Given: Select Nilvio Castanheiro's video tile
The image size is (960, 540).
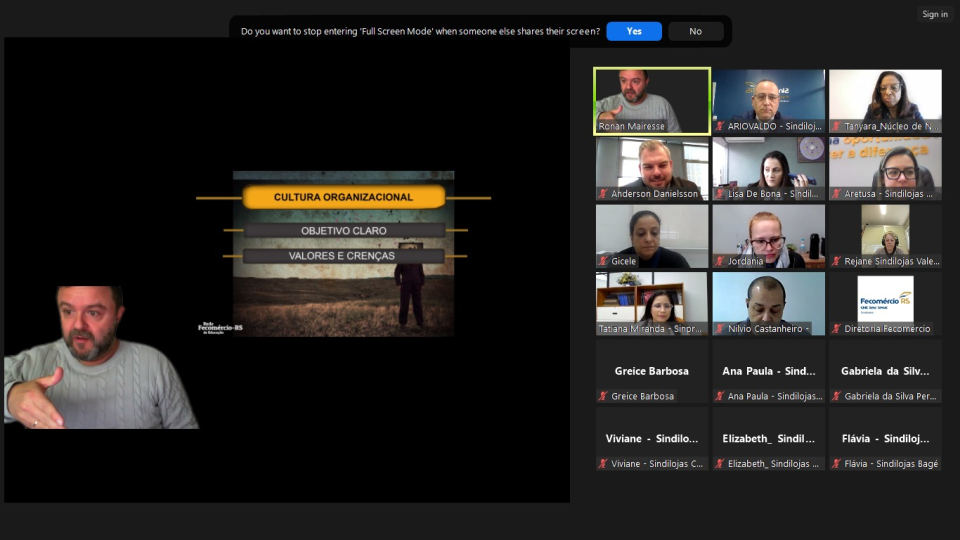Looking at the screenshot, I should 768,299.
